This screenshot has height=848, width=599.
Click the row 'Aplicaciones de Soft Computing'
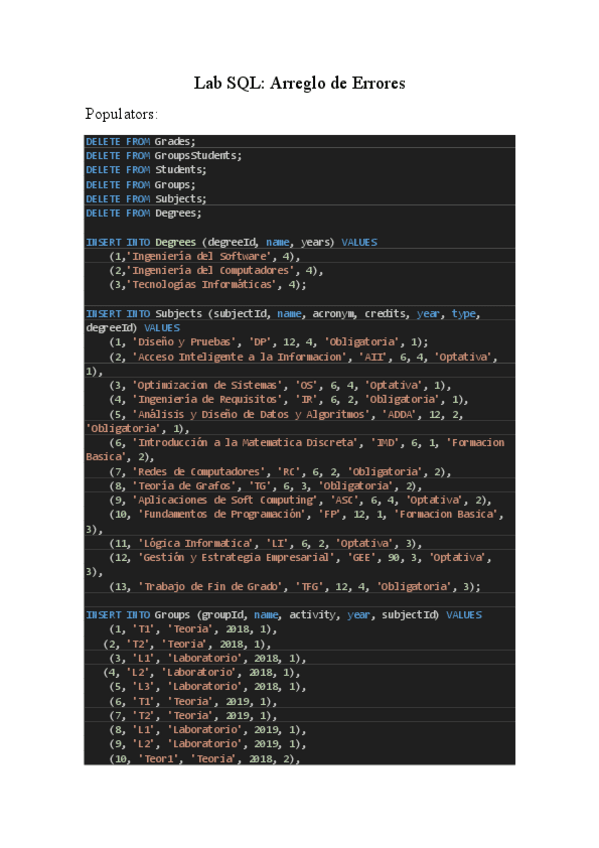tap(301, 500)
